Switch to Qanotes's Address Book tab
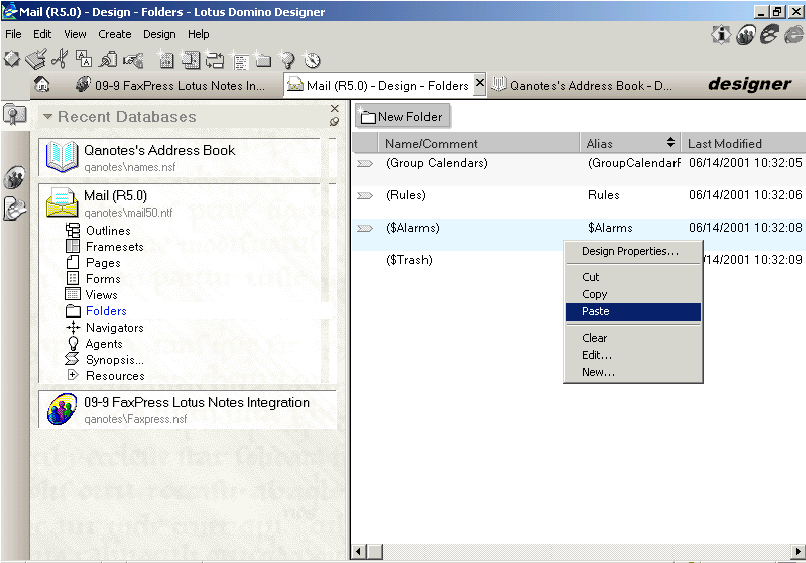806x563 pixels. (590, 85)
